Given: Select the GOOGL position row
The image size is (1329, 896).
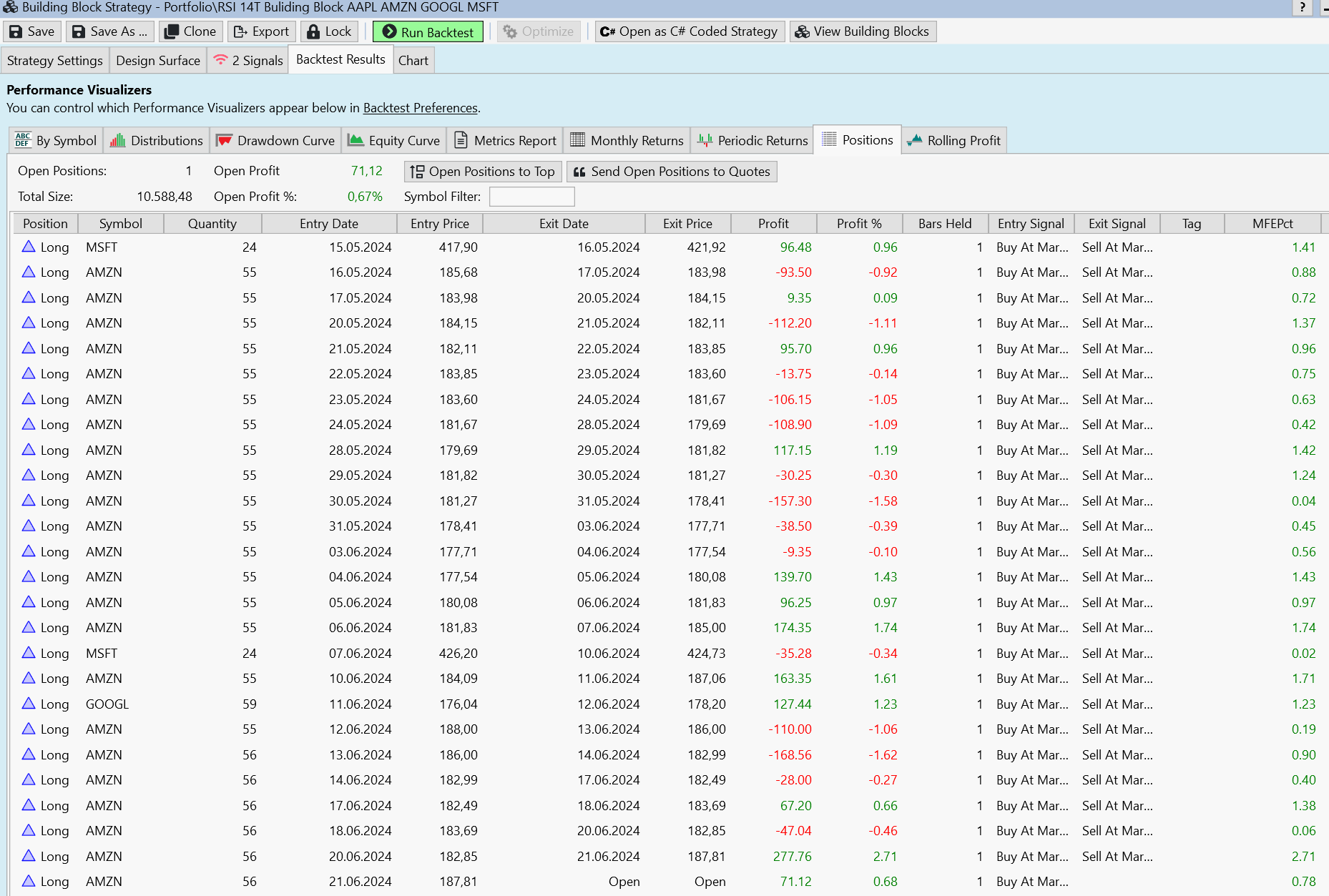Looking at the screenshot, I should [107, 704].
